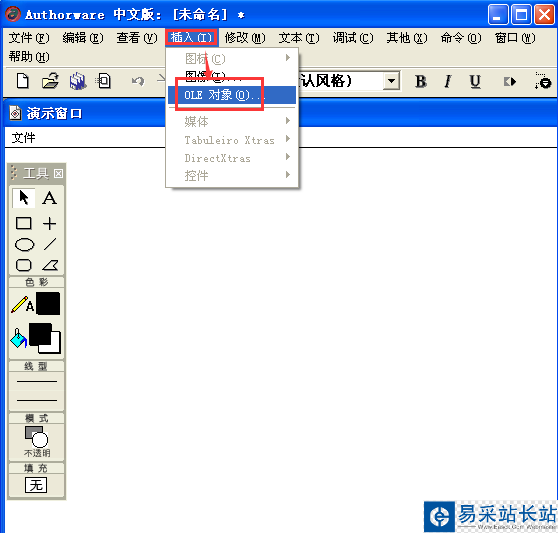Open the text style dropdown arrow
558x533 pixels.
pos(391,81)
